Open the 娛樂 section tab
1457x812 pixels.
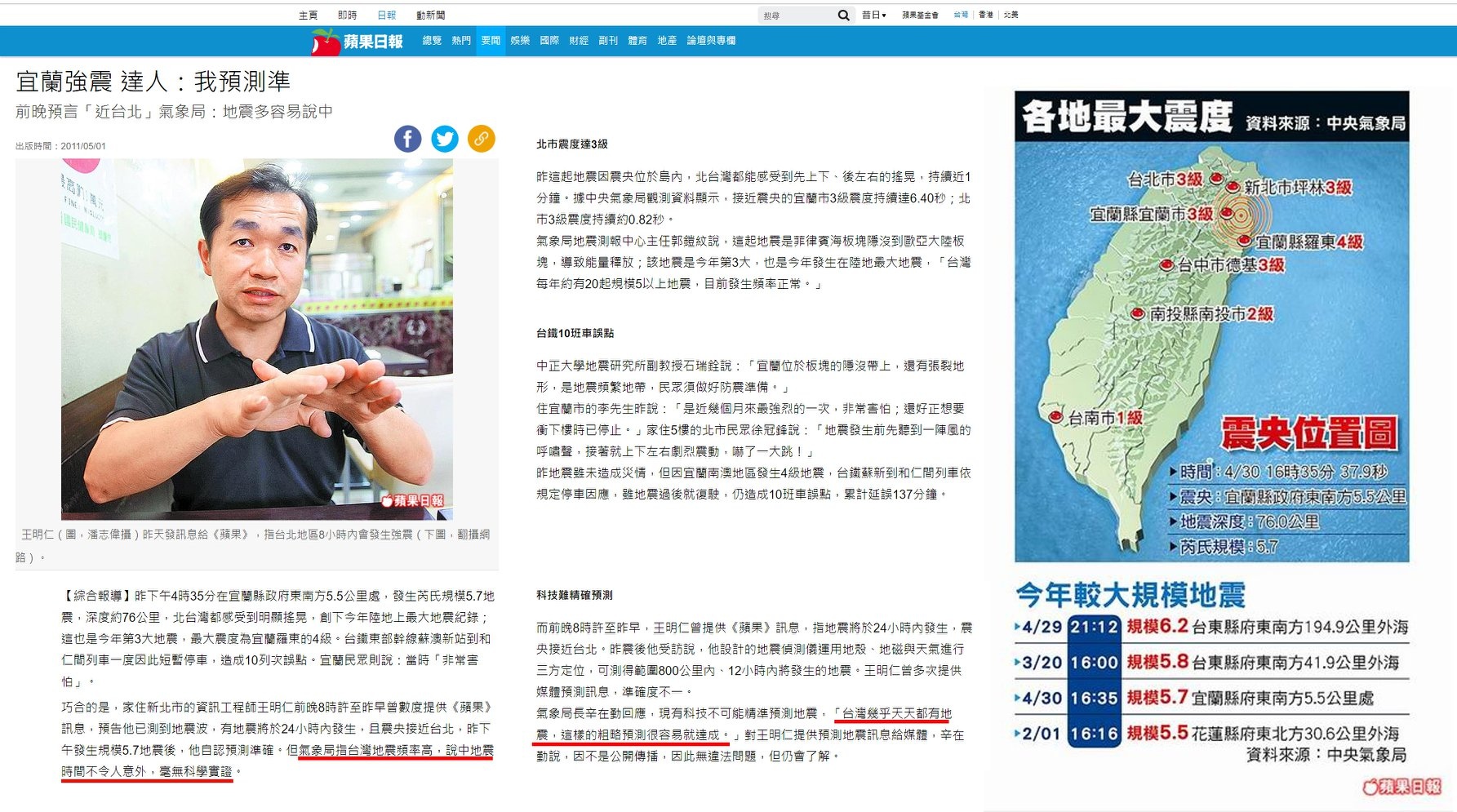pos(520,40)
